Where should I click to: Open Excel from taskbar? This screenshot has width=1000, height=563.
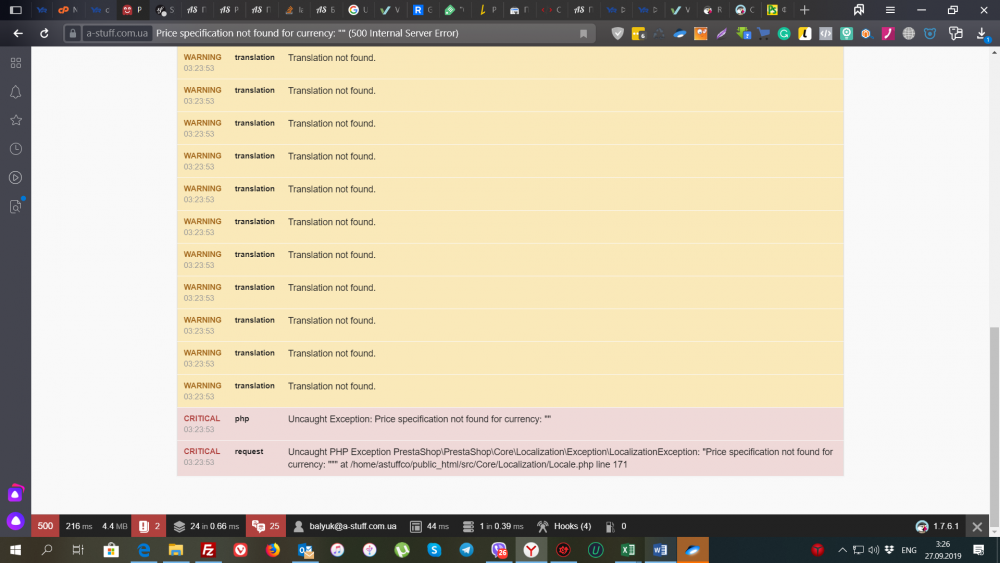628,550
